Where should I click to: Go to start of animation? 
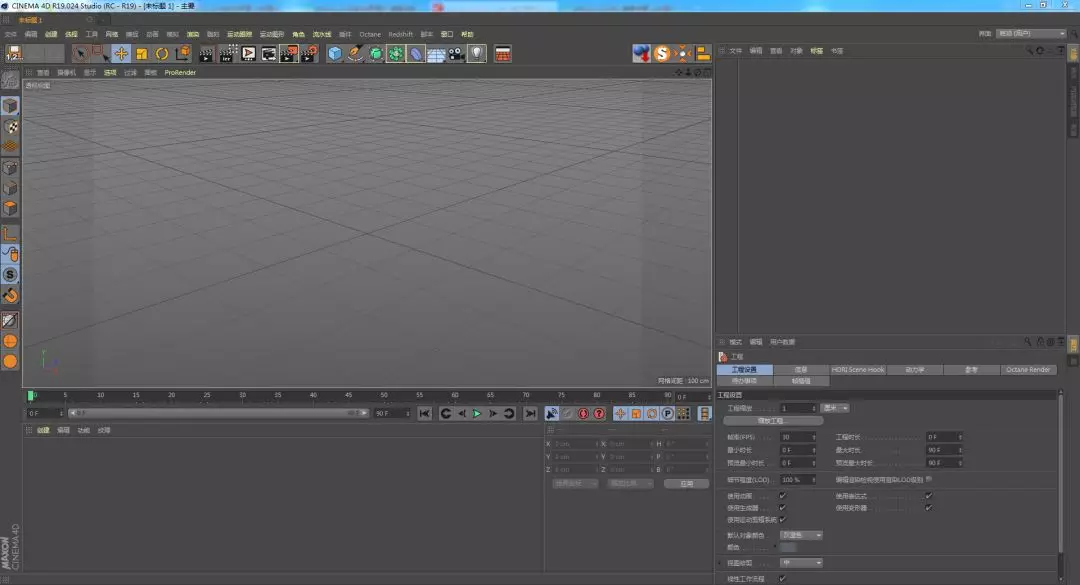click(x=425, y=413)
